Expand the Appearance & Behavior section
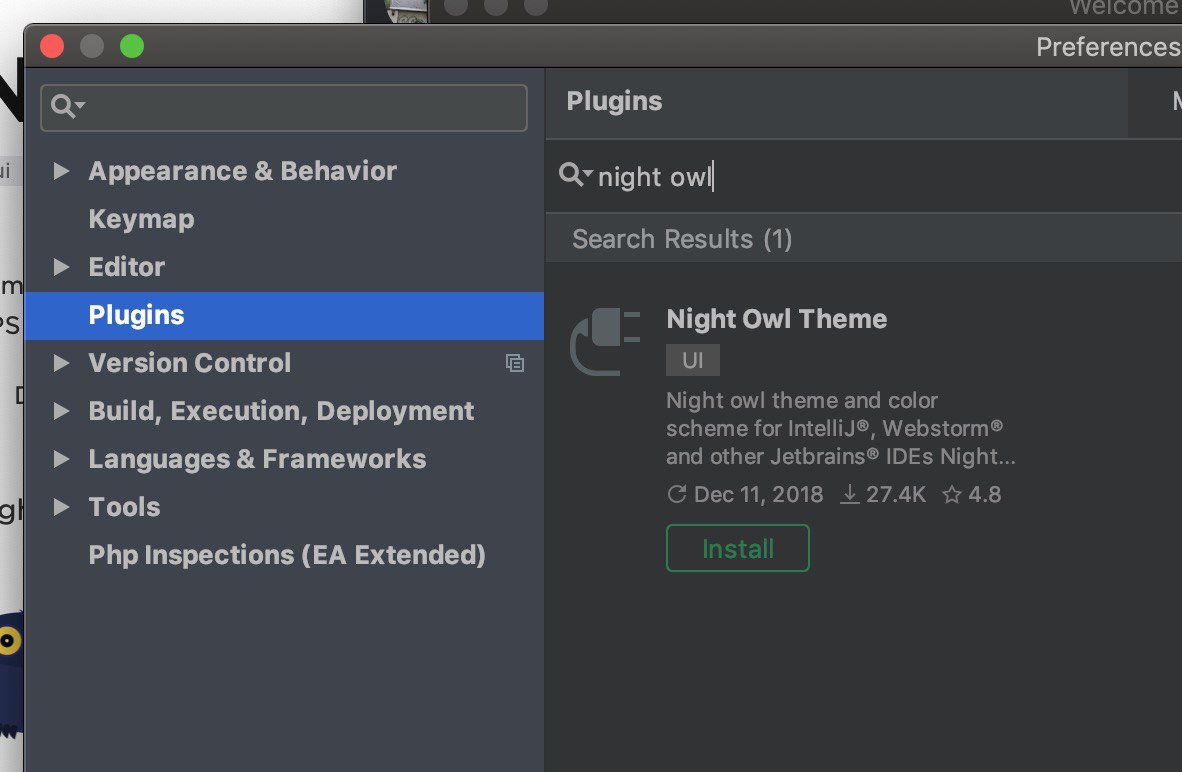Viewport: 1182px width, 772px height. pos(61,171)
